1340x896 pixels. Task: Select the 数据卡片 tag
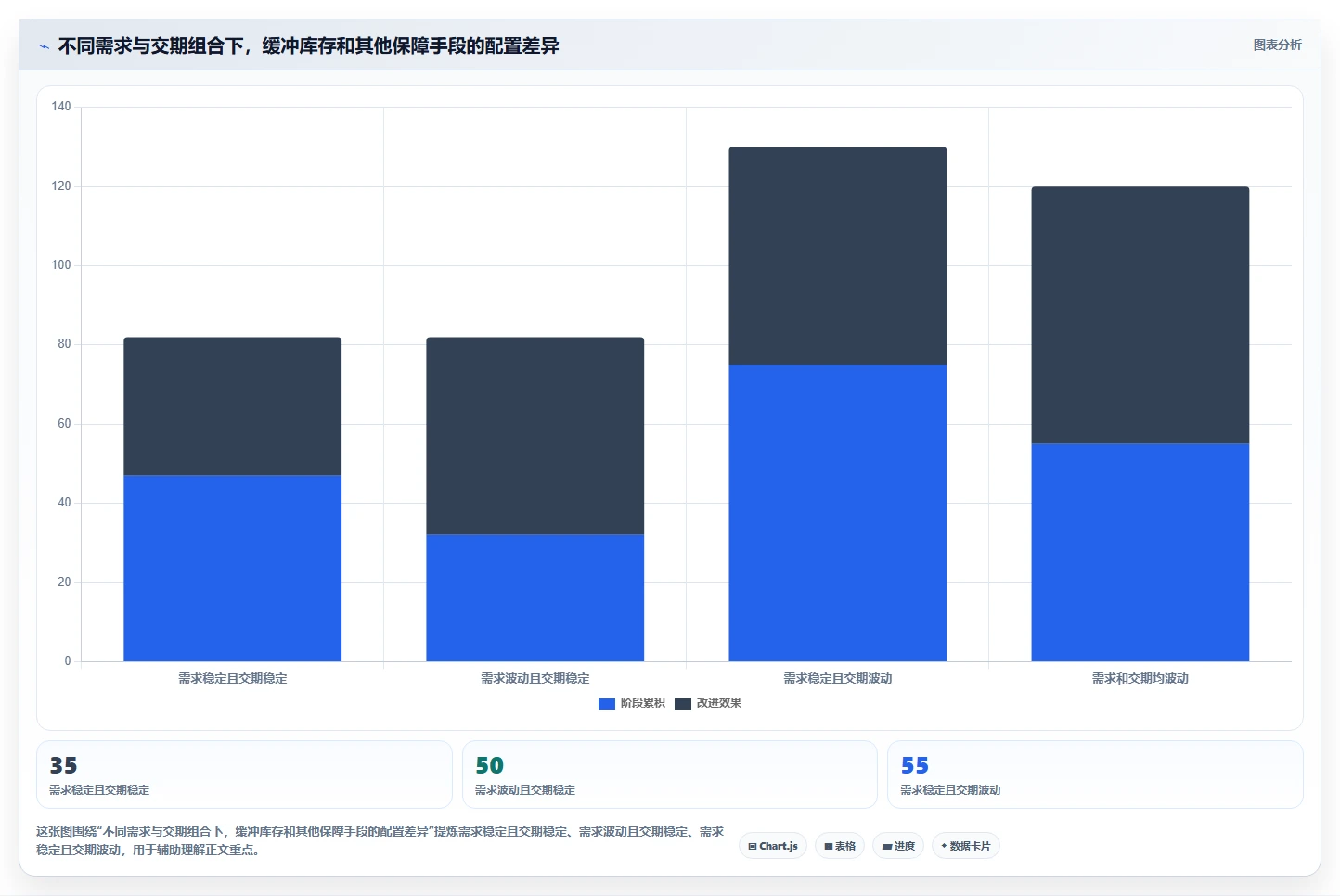(x=965, y=846)
